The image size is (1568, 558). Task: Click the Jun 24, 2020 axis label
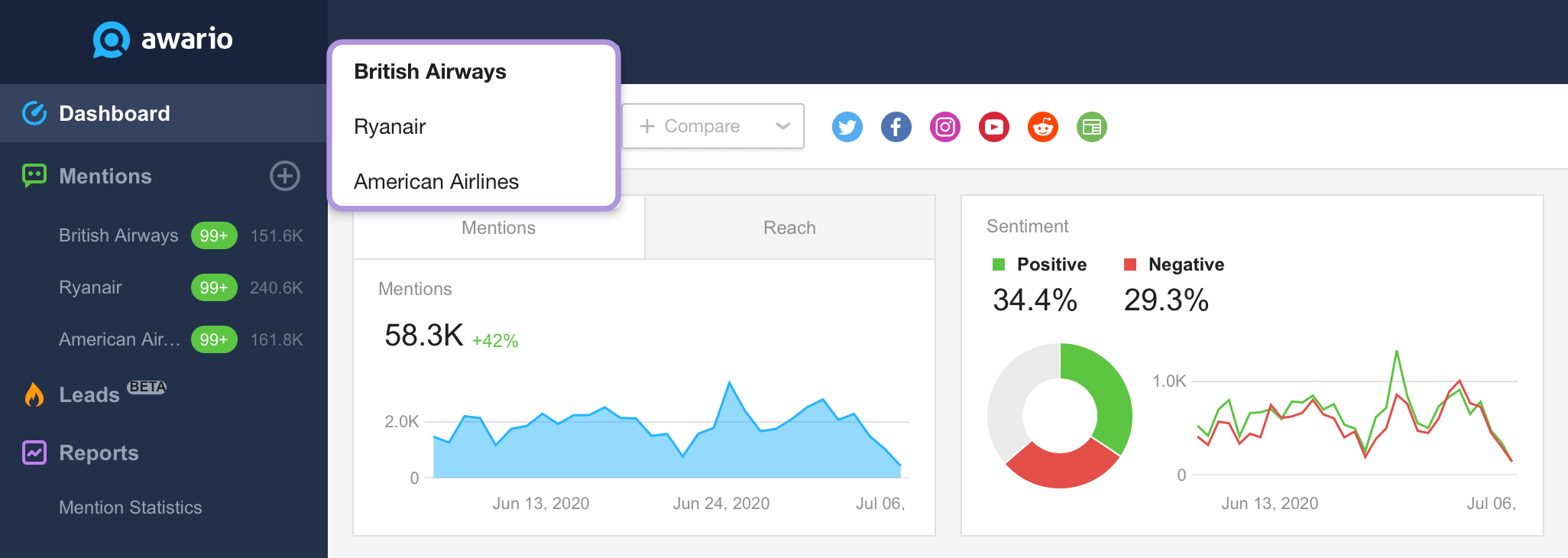[721, 503]
